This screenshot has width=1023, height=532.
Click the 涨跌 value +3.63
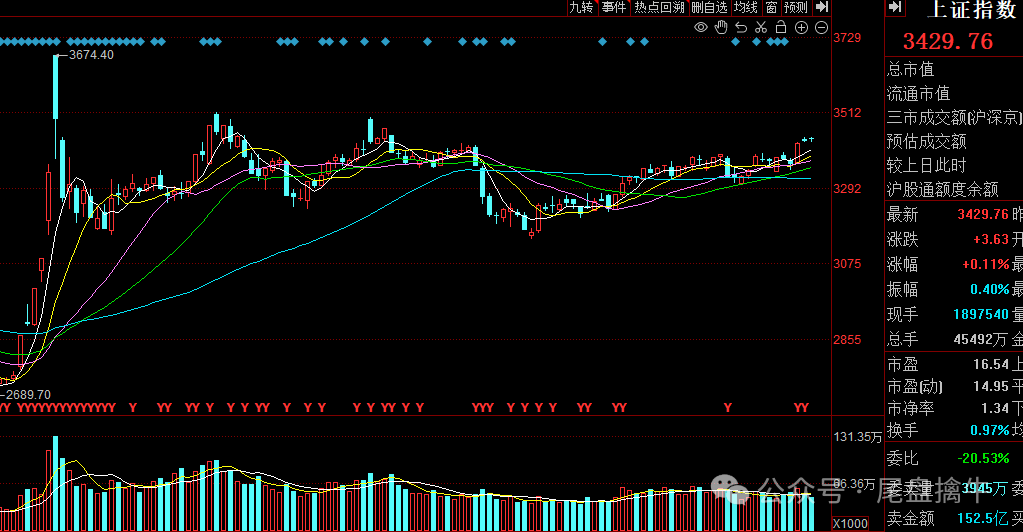pyautogui.click(x=991, y=240)
